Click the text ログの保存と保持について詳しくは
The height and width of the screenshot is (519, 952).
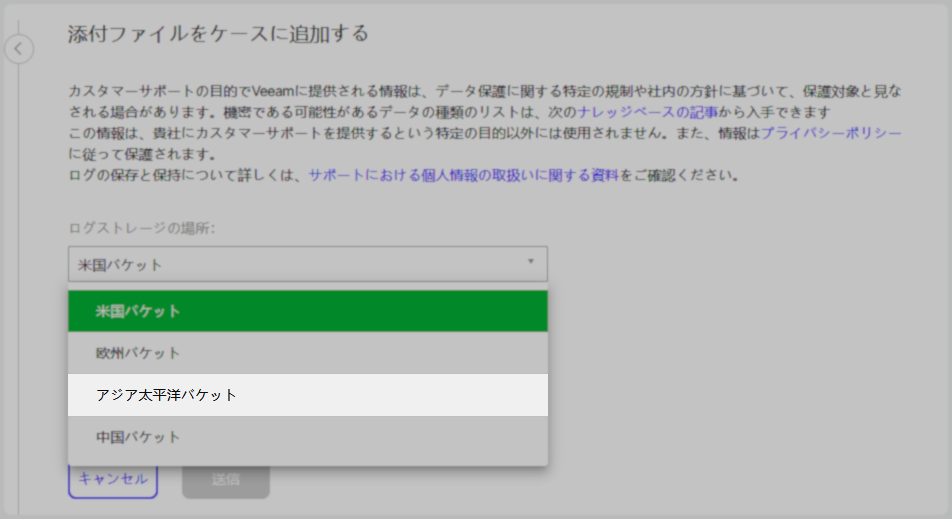[187, 176]
